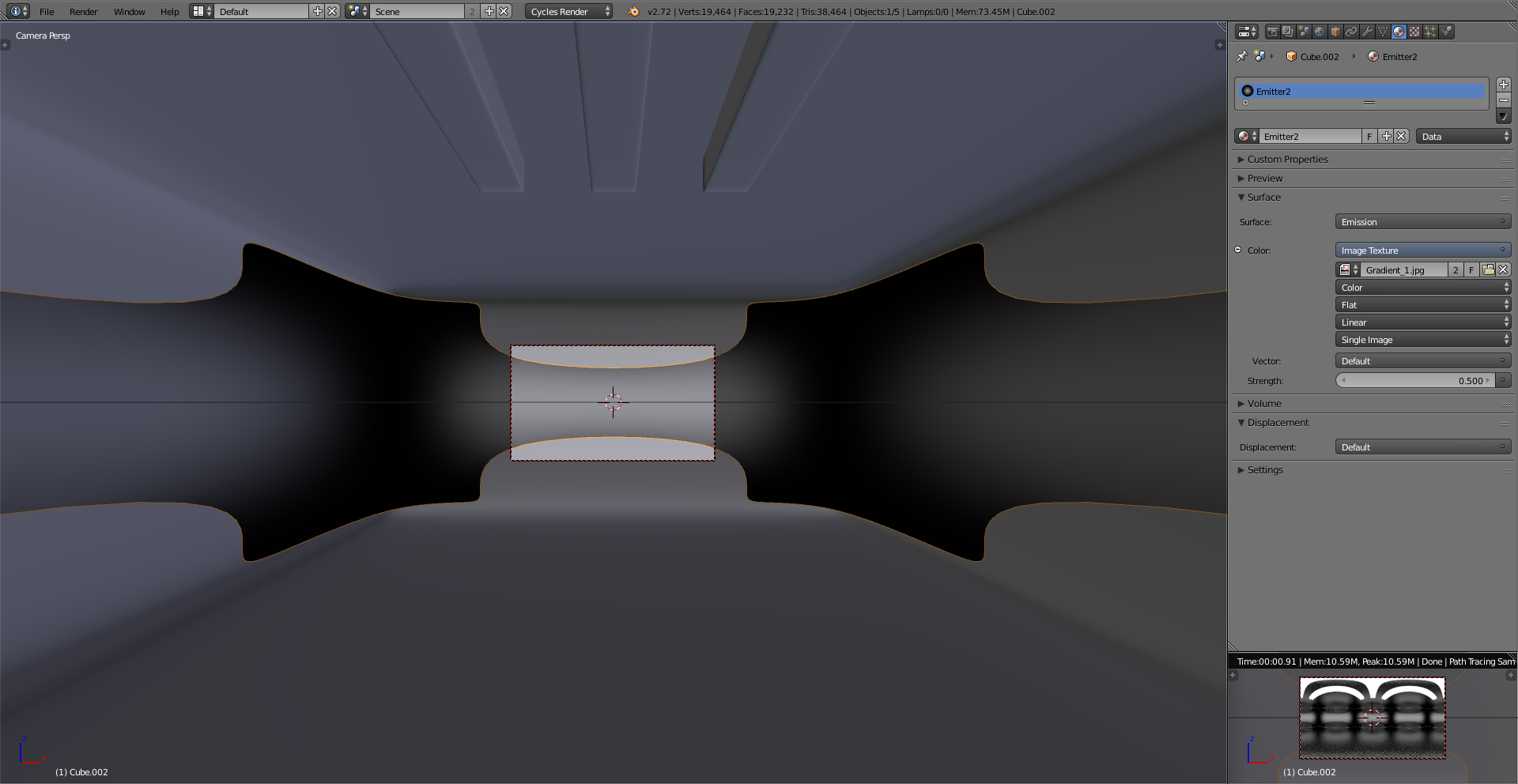Open the Emission surface shader selector
The image size is (1518, 784).
point(1423,222)
